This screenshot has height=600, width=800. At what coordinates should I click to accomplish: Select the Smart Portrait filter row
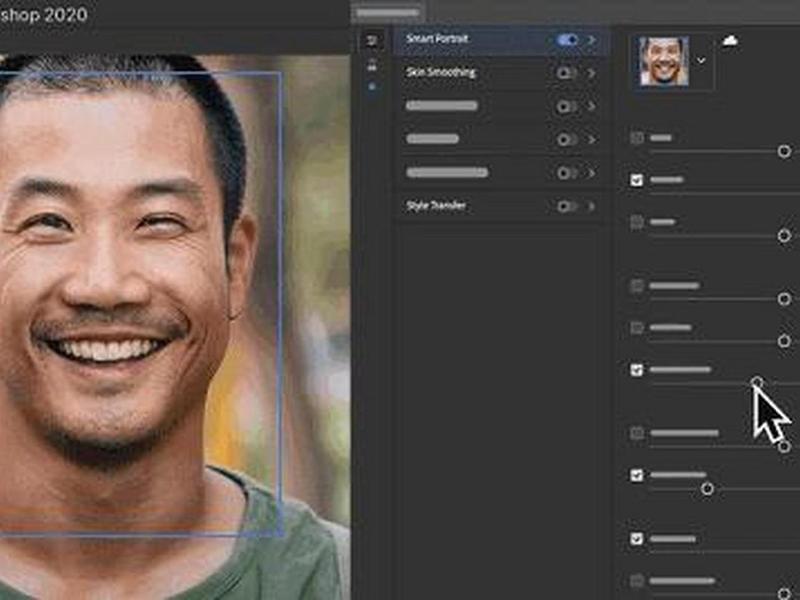[501, 40]
